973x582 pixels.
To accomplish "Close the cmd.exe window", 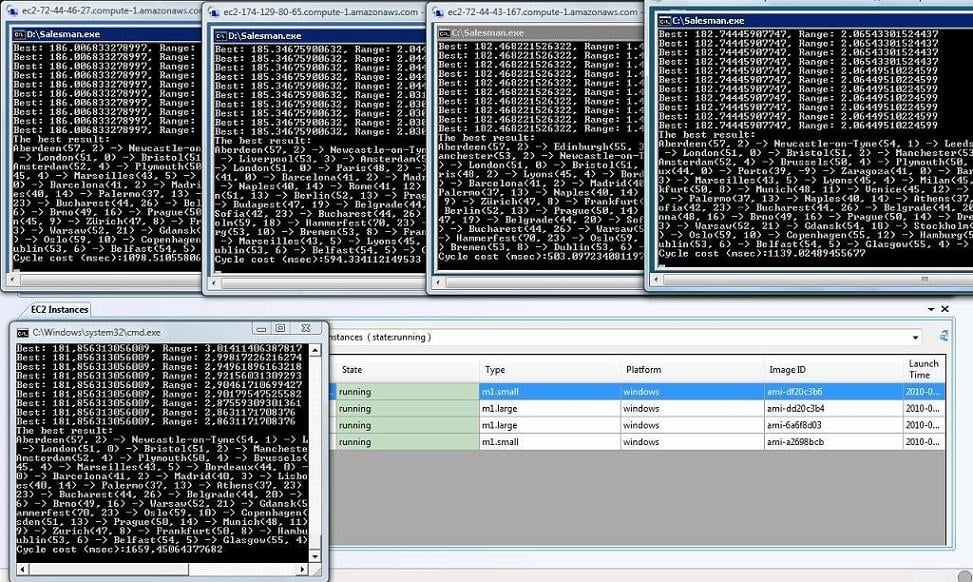I will click(x=306, y=328).
